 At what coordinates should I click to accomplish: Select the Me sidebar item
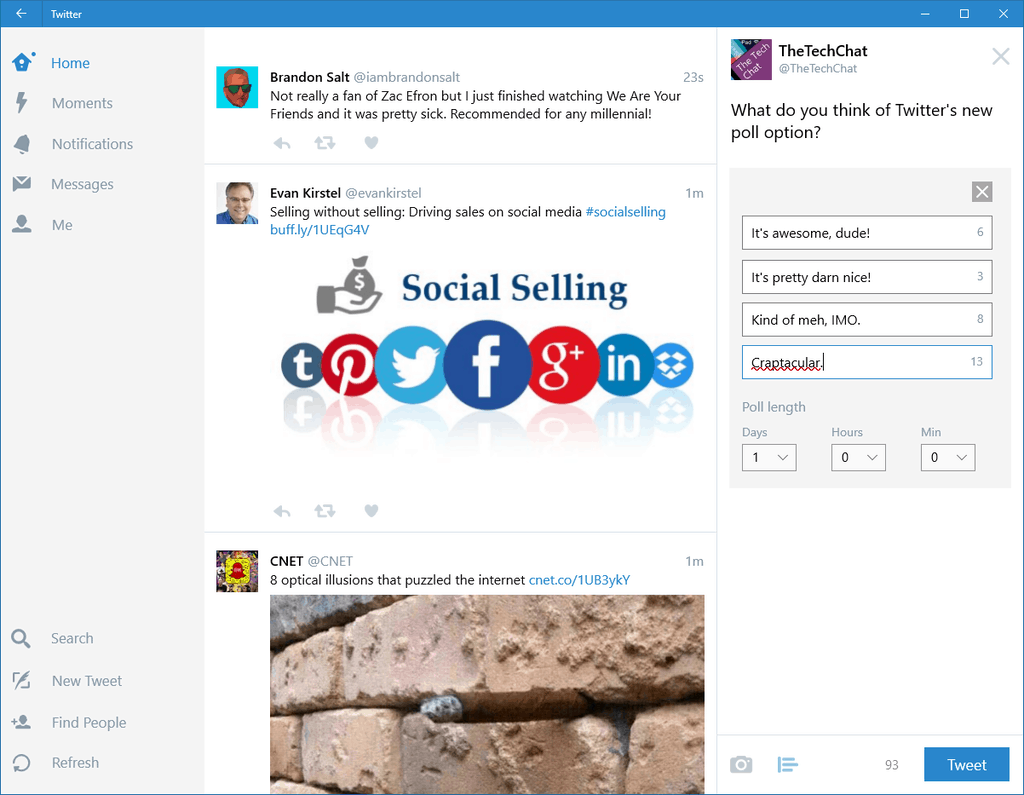click(62, 225)
